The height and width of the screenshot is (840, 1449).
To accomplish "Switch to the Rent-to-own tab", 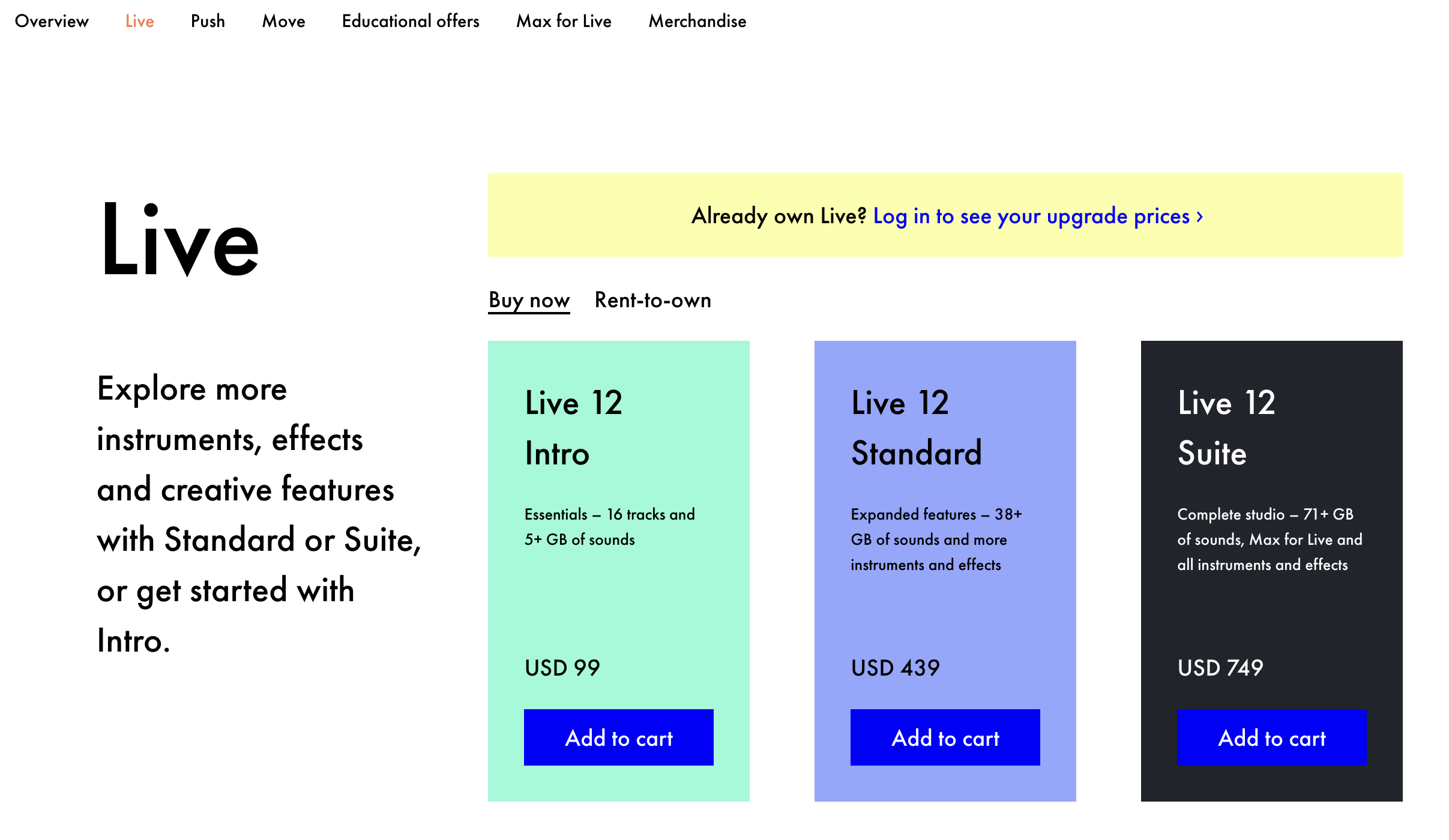I will [x=652, y=300].
